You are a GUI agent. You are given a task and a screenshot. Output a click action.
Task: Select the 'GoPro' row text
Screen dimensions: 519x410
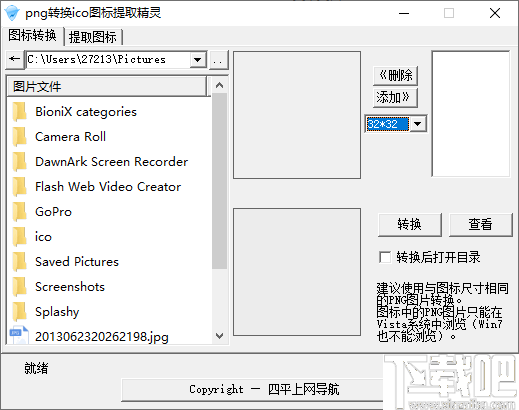point(54,212)
